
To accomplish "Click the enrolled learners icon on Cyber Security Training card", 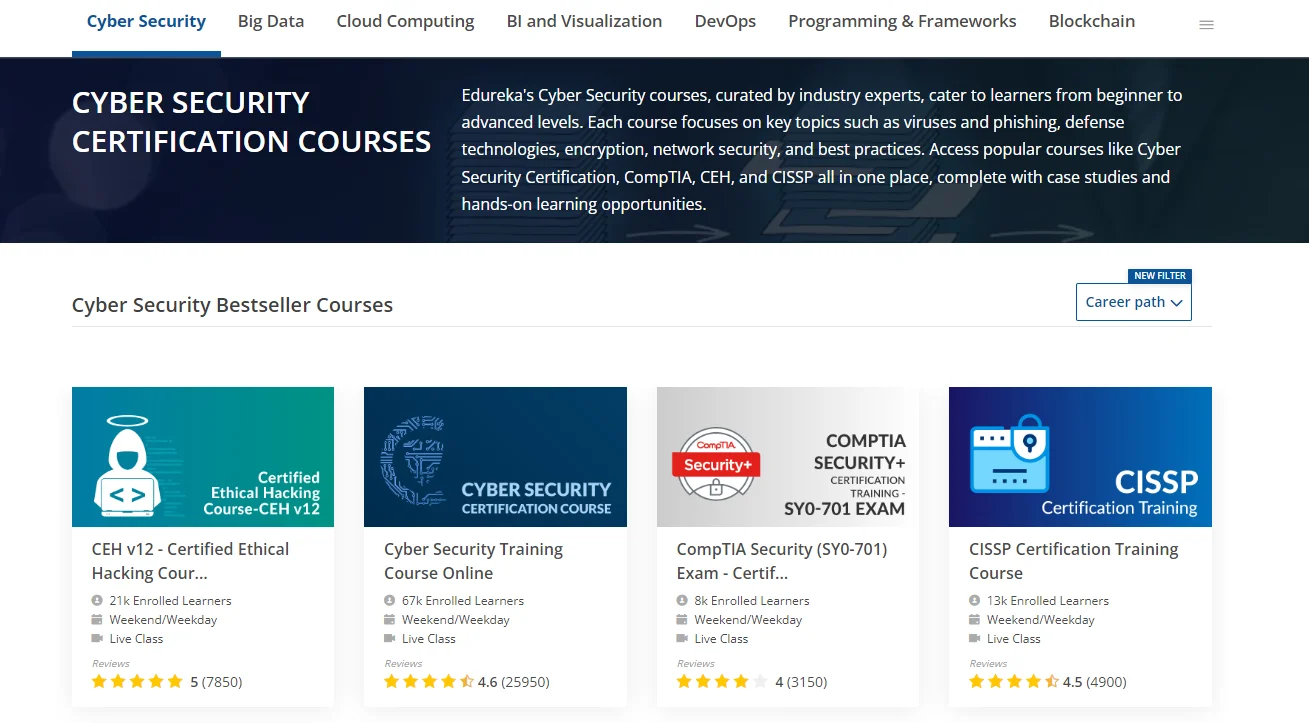I will [389, 601].
